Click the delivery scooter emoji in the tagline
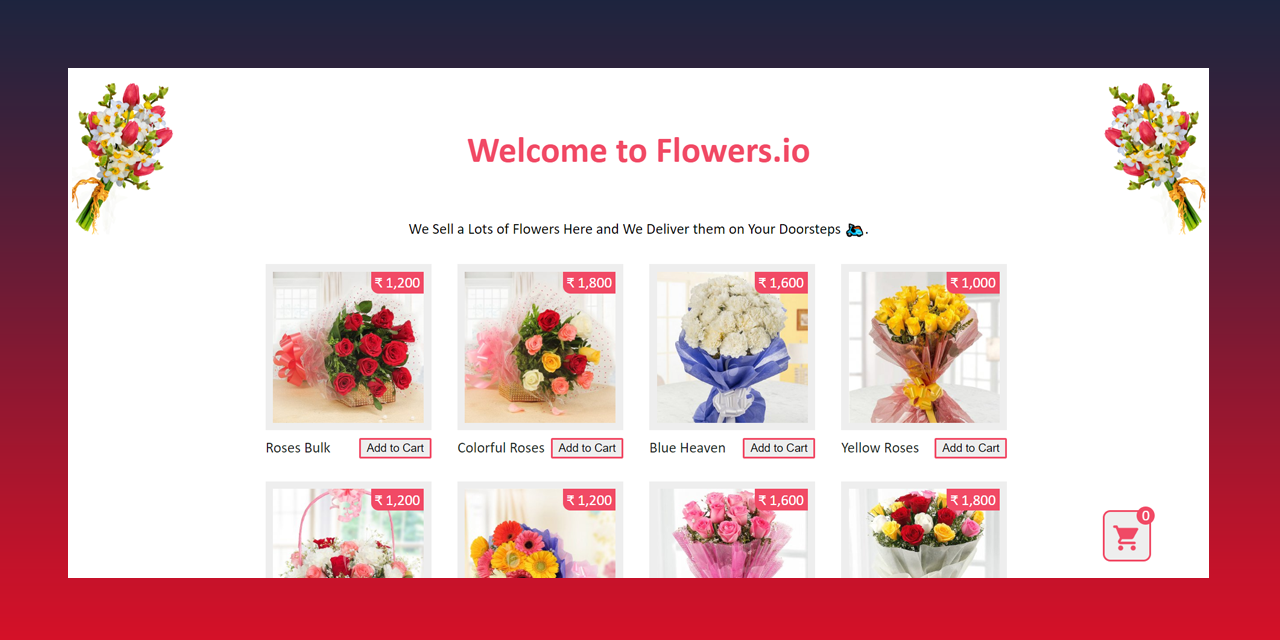 (x=854, y=229)
